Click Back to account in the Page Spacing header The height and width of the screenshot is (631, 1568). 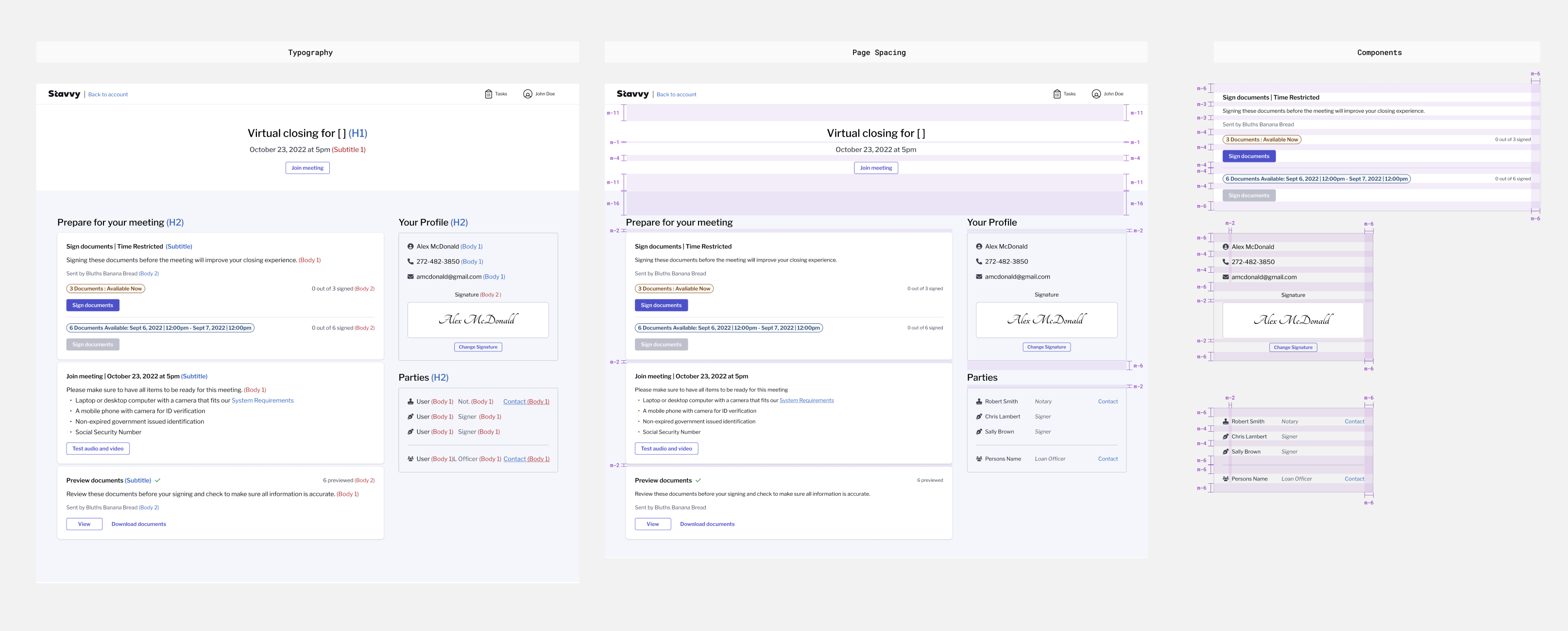(676, 94)
